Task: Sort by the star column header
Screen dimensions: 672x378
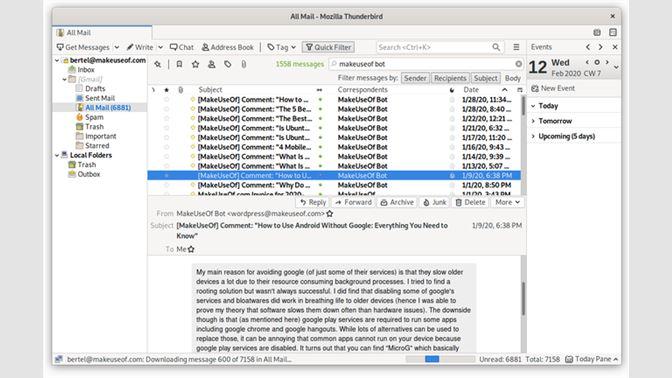Action: (x=166, y=90)
